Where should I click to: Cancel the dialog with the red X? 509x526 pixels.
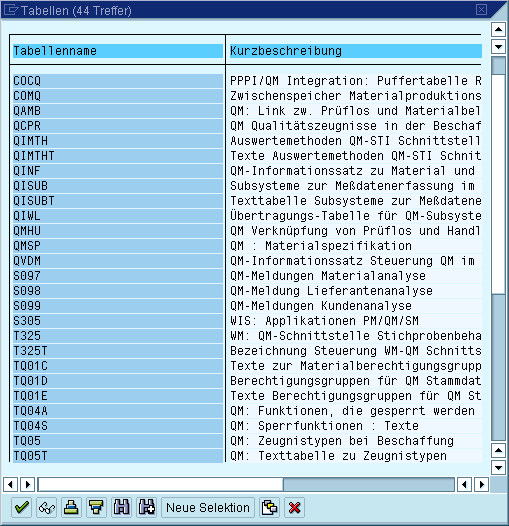point(294,507)
